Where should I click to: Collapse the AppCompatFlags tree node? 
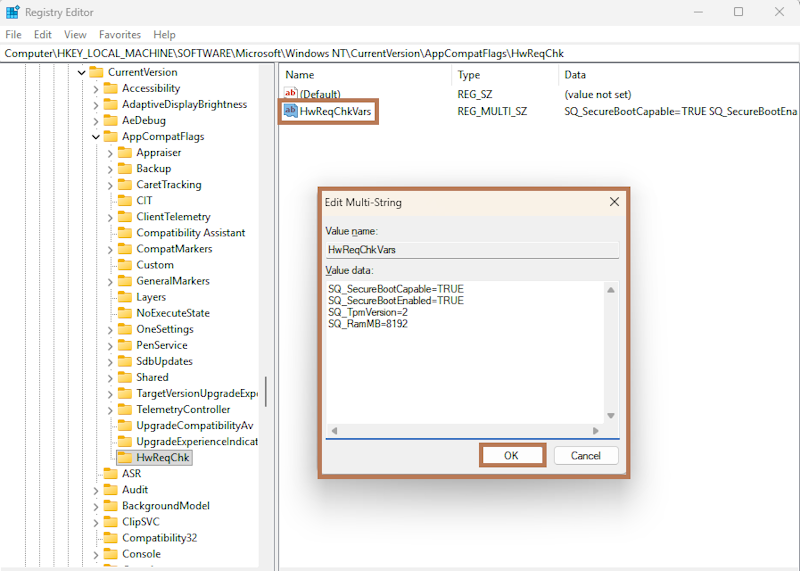96,137
